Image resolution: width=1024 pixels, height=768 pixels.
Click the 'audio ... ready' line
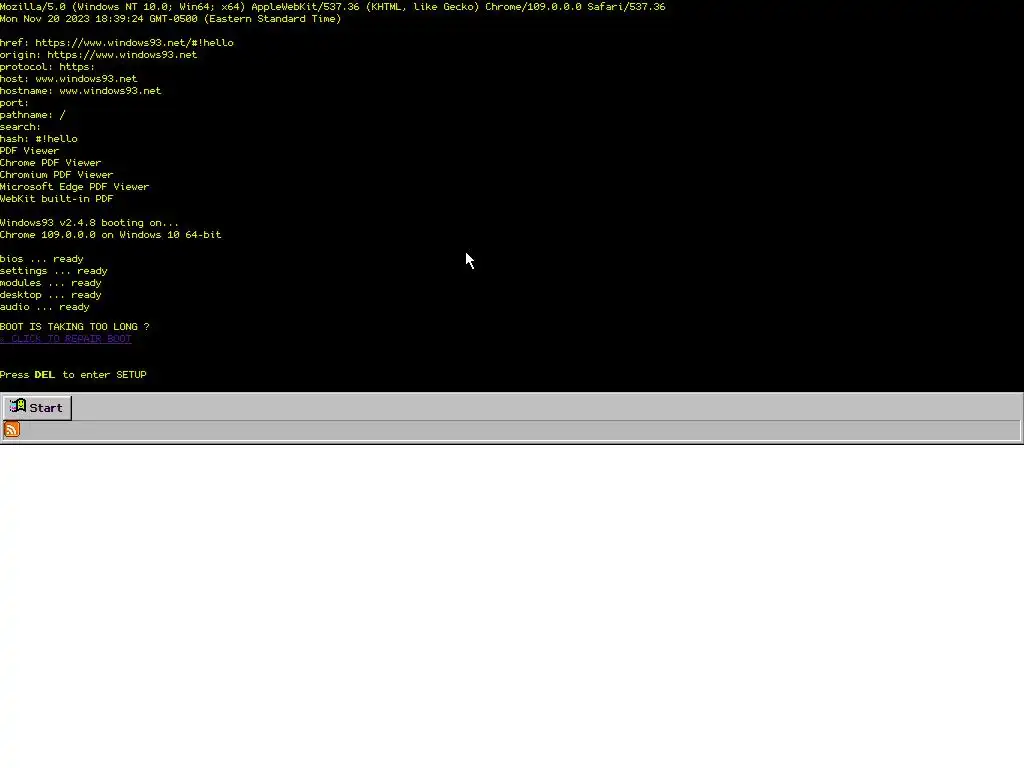pos(44,307)
